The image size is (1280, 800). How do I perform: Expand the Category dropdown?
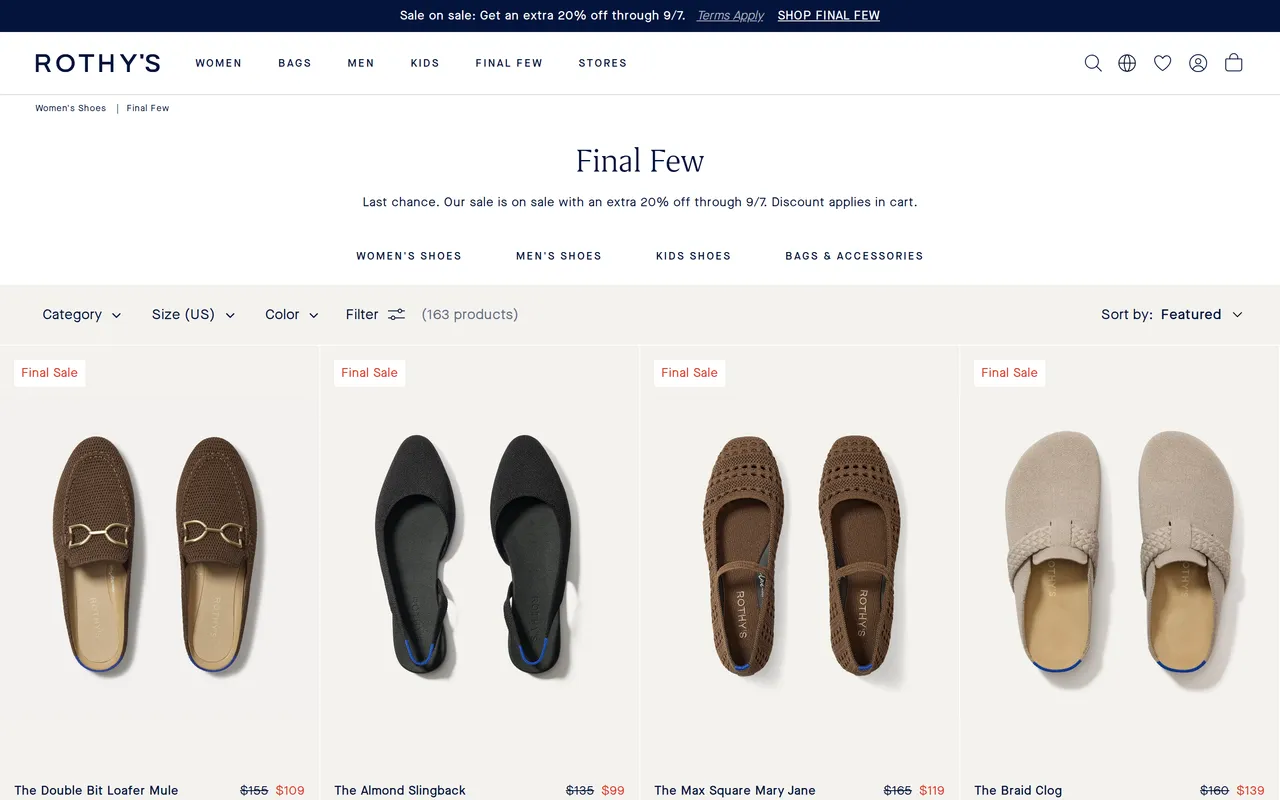tap(81, 314)
